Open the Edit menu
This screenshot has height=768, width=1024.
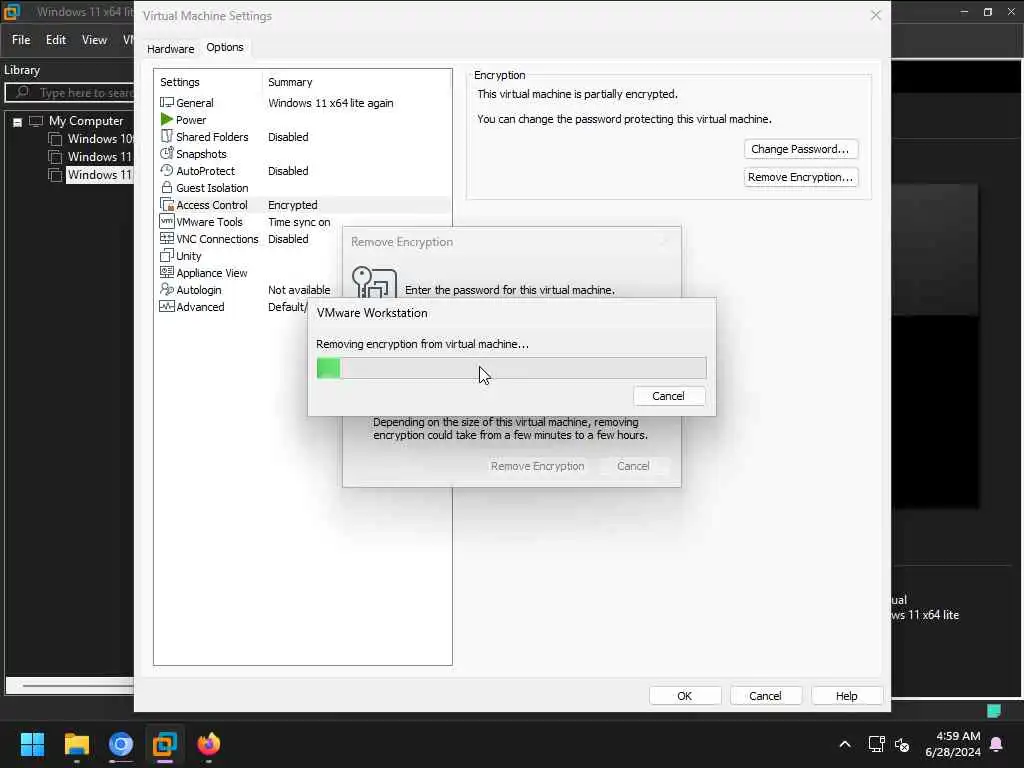pos(56,40)
